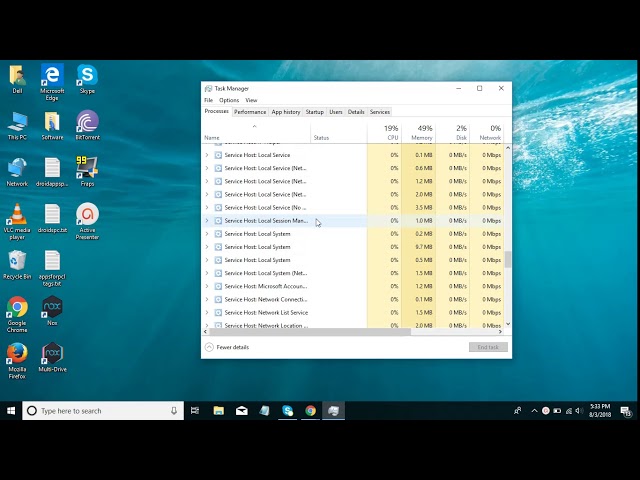The image size is (640, 480).
Task: Select the droidappsp text file icon
Action: [x=52, y=172]
